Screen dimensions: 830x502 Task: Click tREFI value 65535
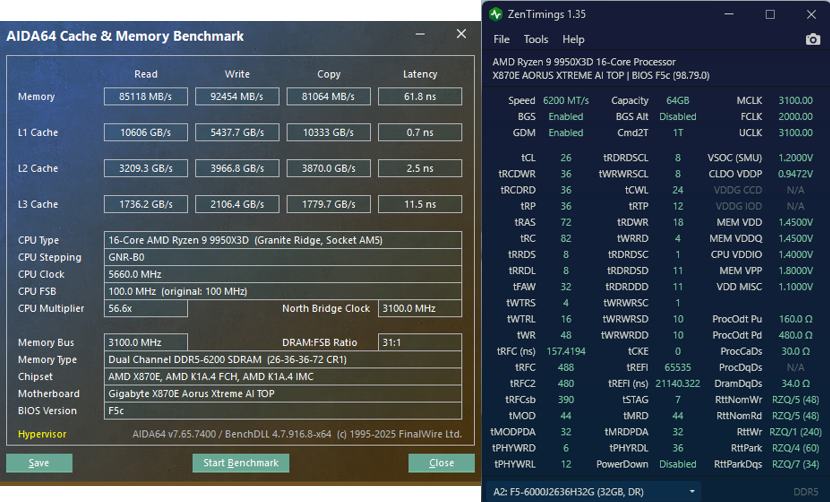[678, 367]
